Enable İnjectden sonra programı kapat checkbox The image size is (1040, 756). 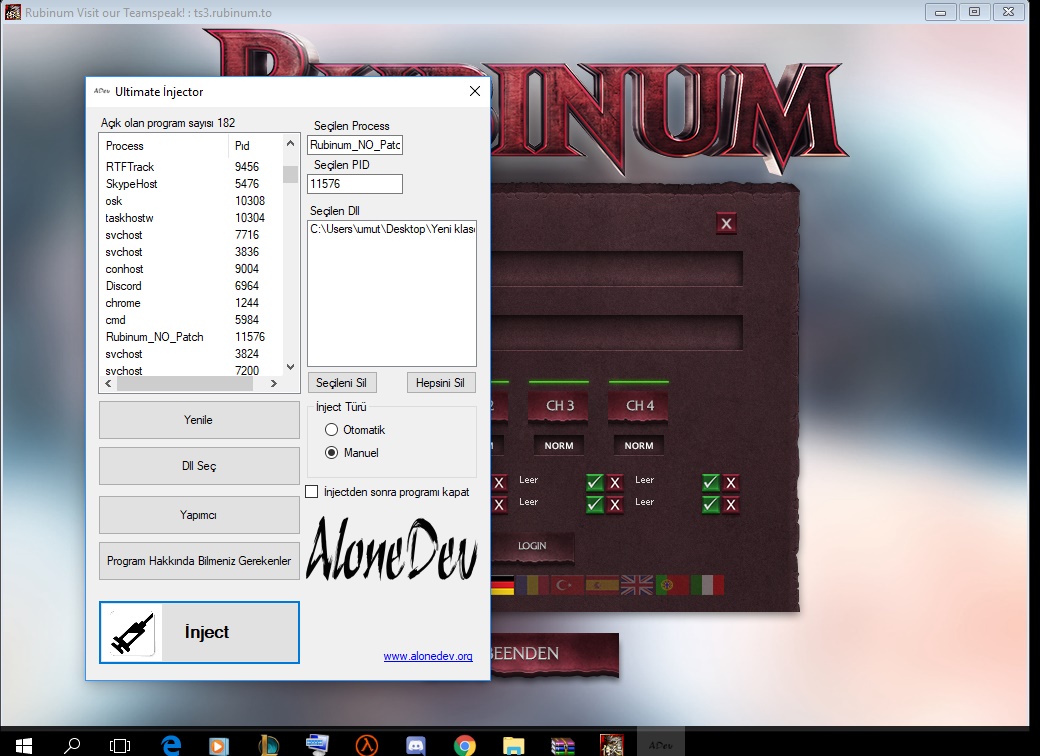coord(312,491)
